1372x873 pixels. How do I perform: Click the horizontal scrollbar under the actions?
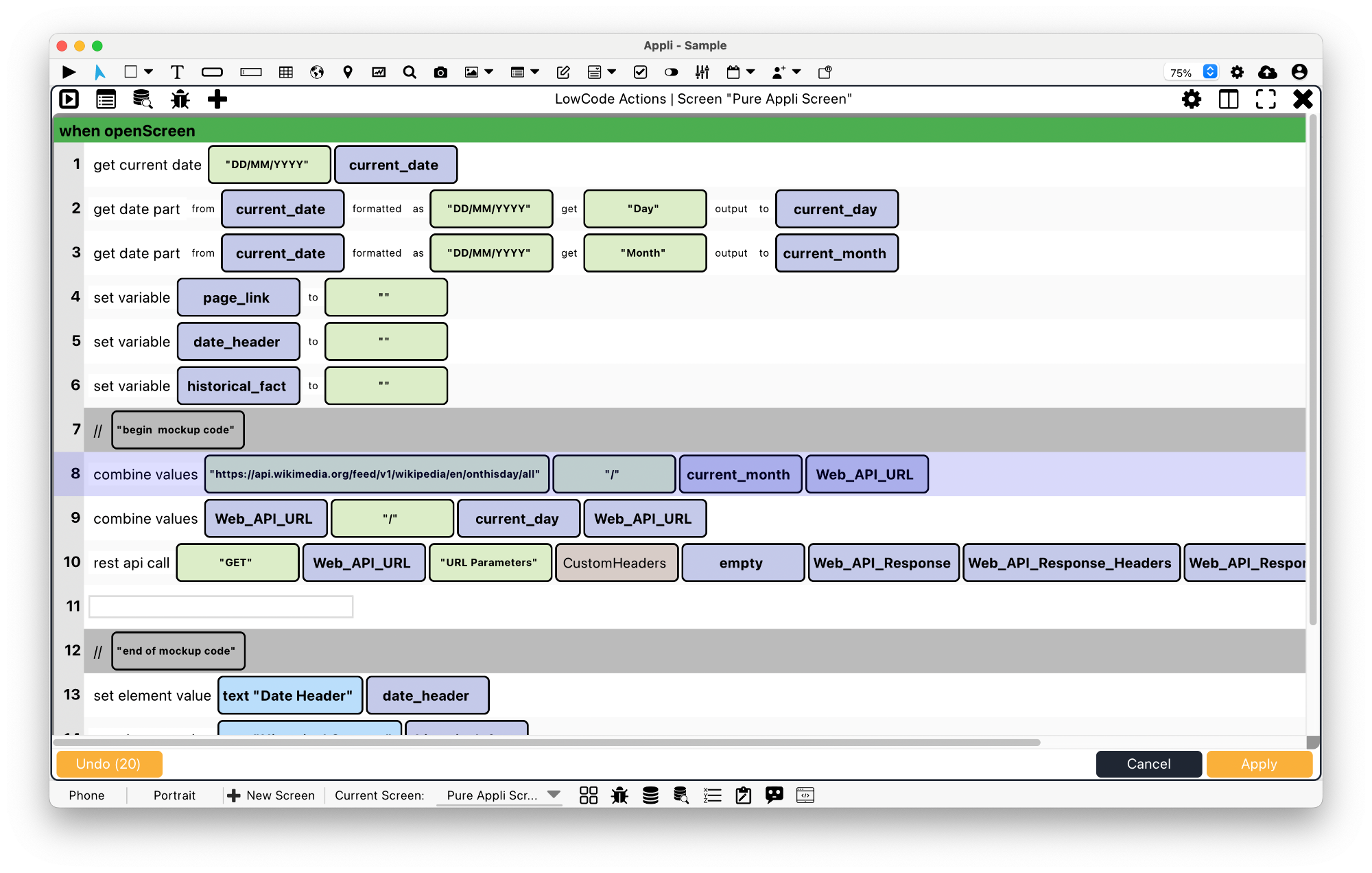point(547,743)
